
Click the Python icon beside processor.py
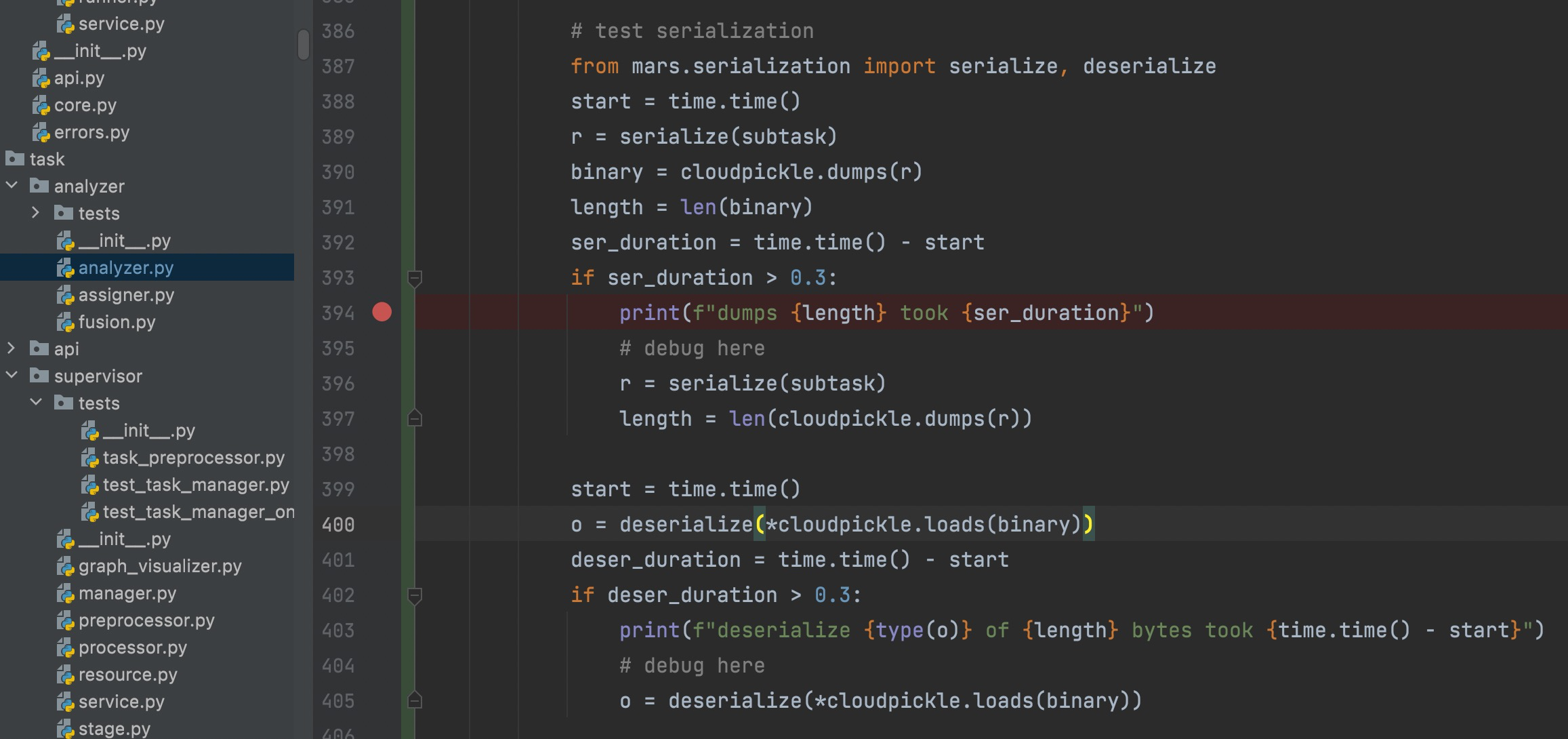tap(66, 648)
